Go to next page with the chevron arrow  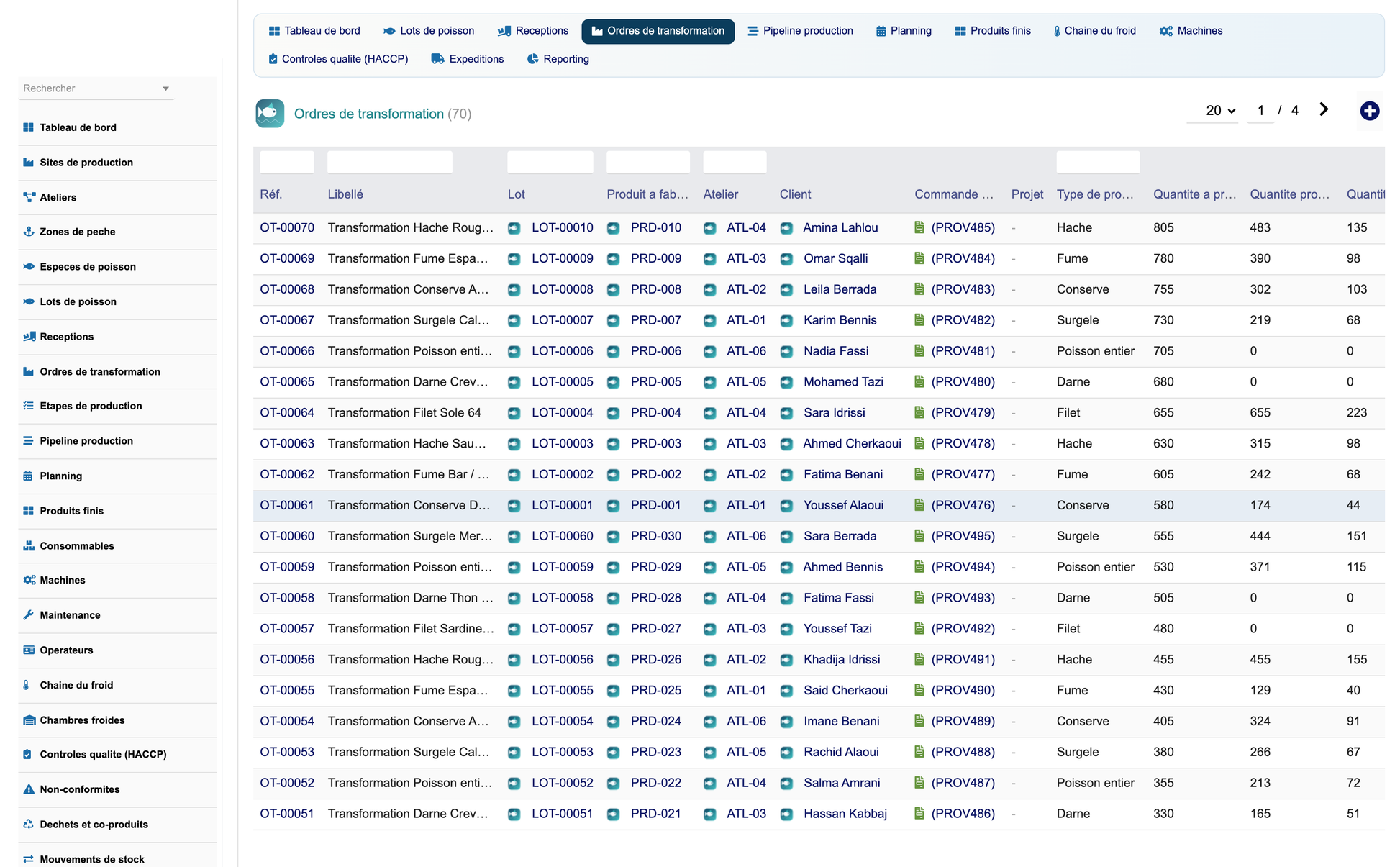[1323, 109]
